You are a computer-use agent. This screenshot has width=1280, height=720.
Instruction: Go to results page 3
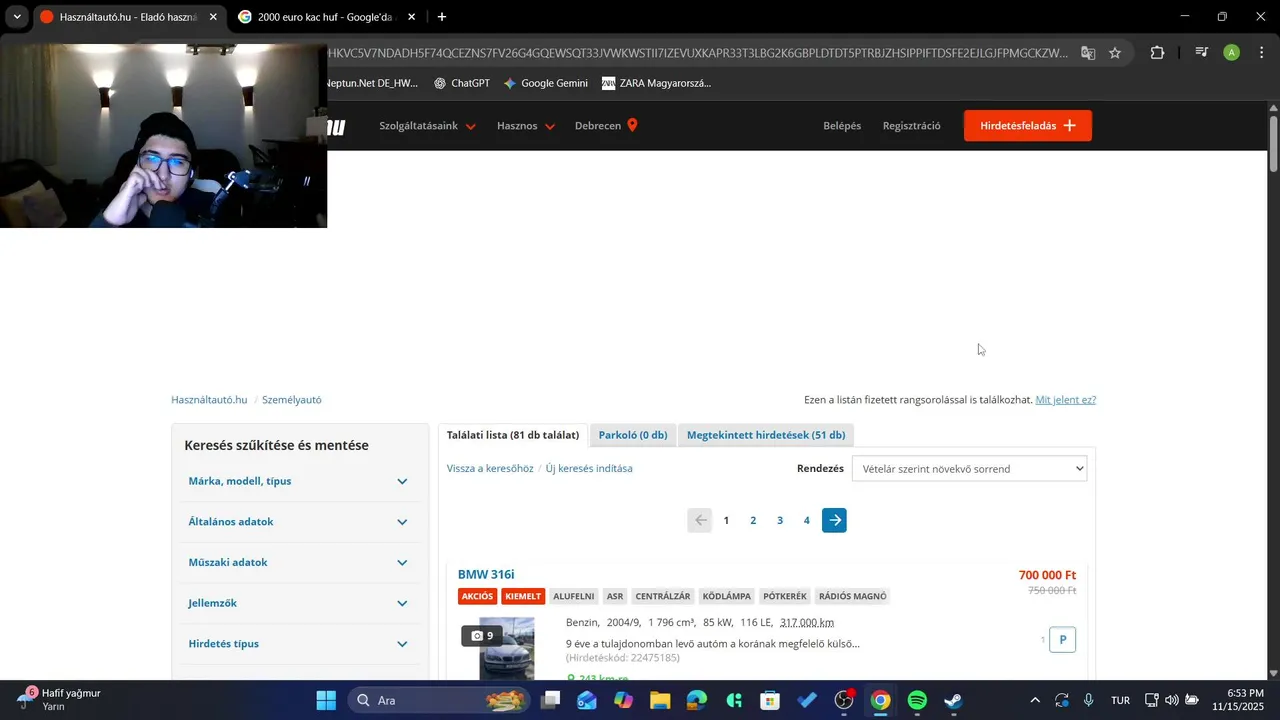pyautogui.click(x=780, y=520)
